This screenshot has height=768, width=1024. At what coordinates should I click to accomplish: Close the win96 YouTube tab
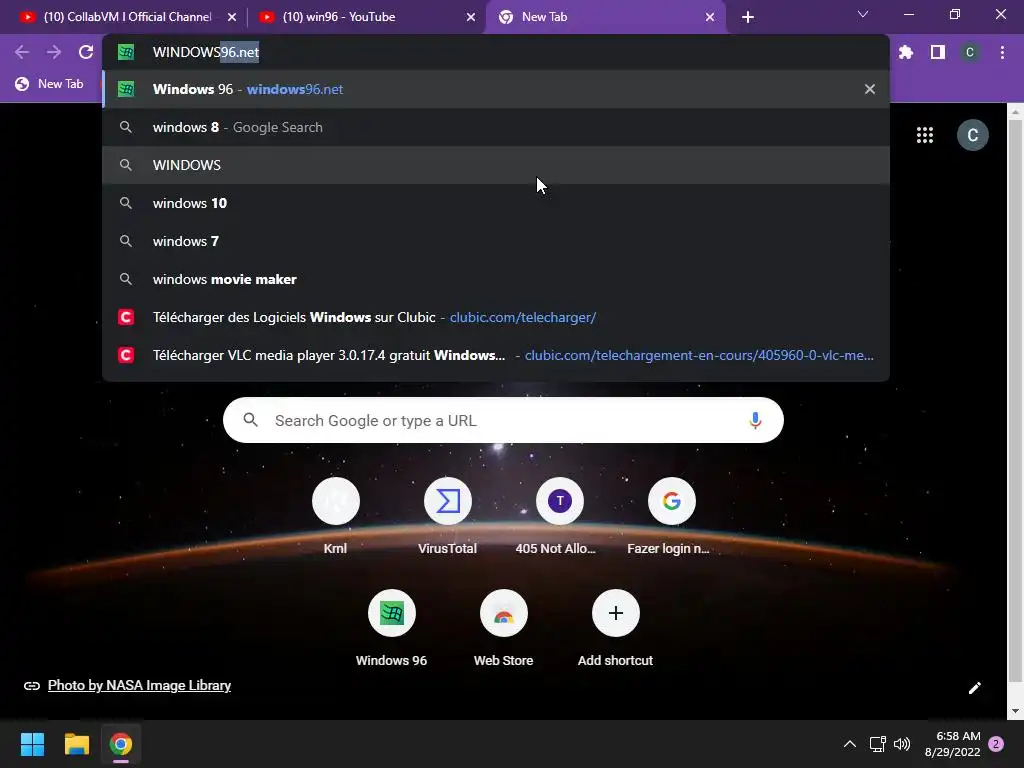471,18
